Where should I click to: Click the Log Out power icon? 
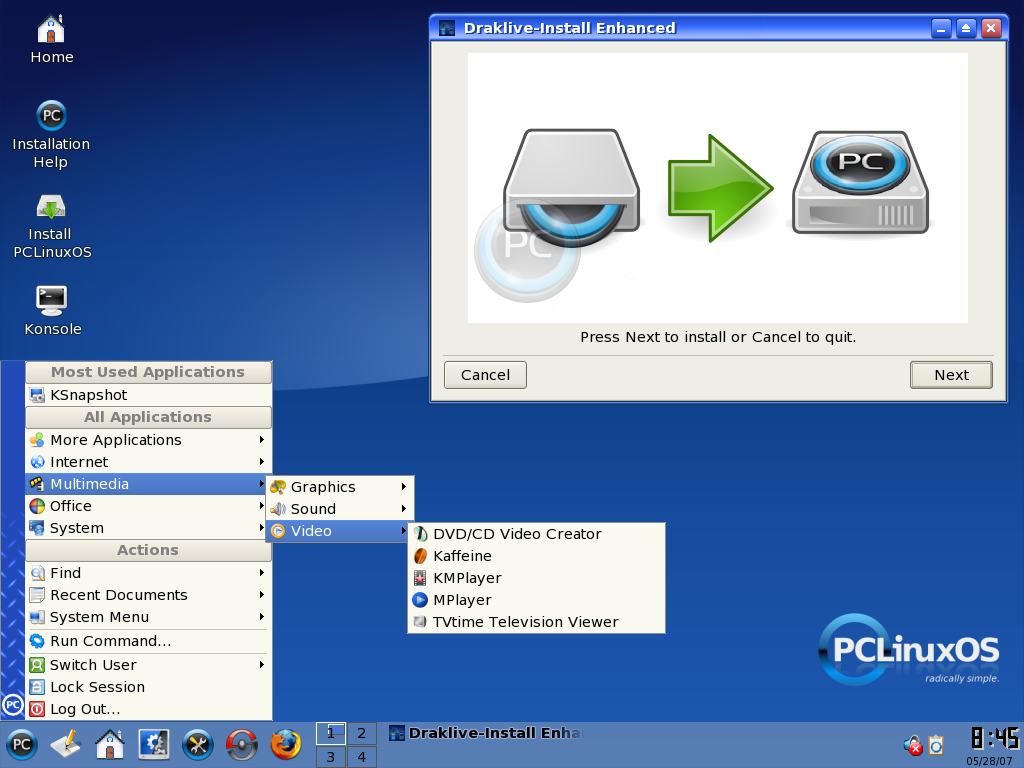[x=37, y=709]
